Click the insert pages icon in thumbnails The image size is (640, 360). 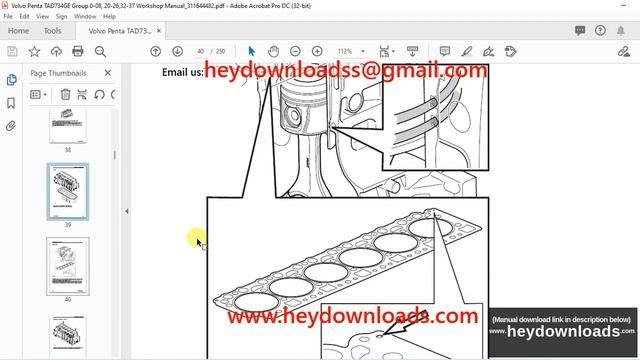click(x=82, y=94)
